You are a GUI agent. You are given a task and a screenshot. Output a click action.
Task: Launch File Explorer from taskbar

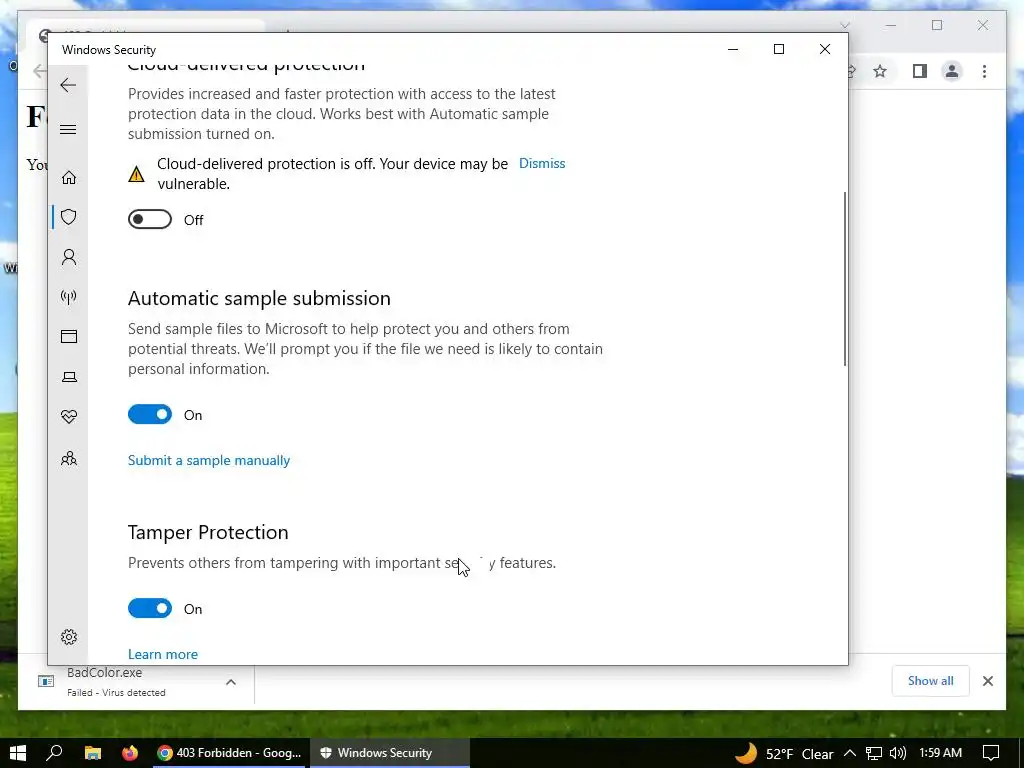(93, 753)
